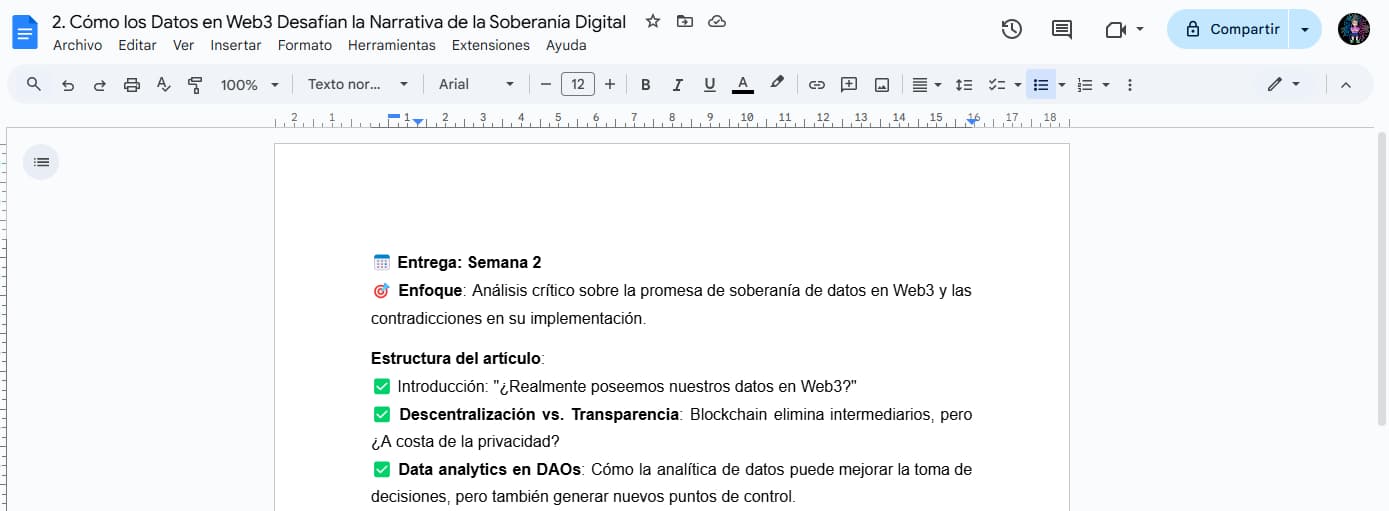1389x511 pixels.
Task: Open the Herramientas menu
Action: 391,45
